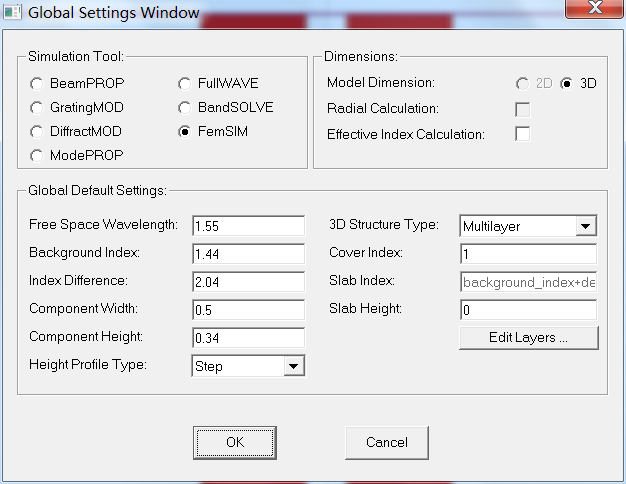
Task: Pick ModePROP simulation tool
Action: click(x=37, y=155)
